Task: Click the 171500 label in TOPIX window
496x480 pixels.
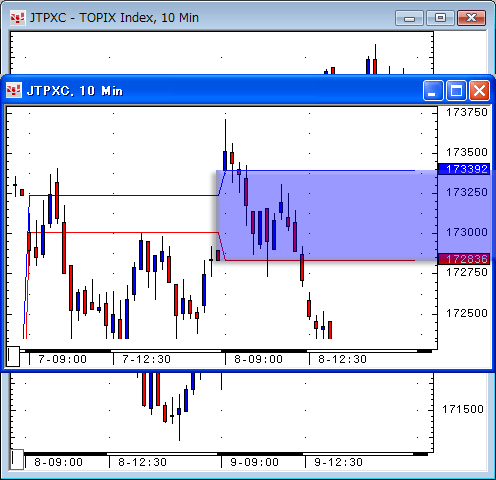Action: [463, 409]
